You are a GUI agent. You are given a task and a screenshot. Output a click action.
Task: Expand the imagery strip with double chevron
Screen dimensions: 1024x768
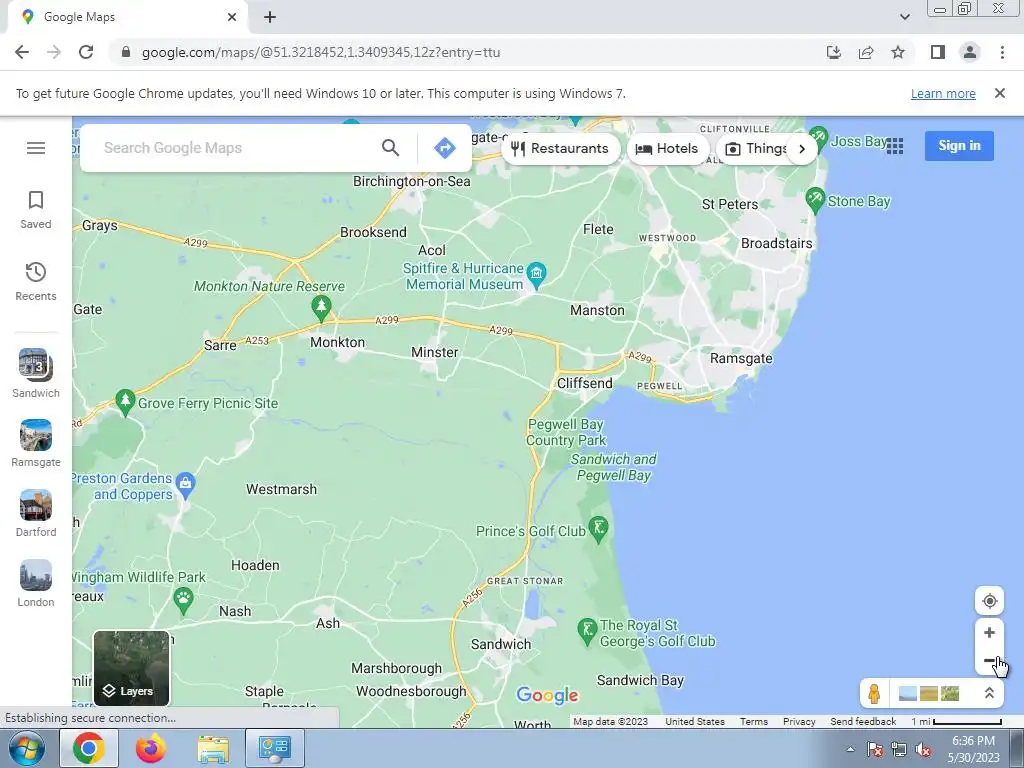[989, 693]
